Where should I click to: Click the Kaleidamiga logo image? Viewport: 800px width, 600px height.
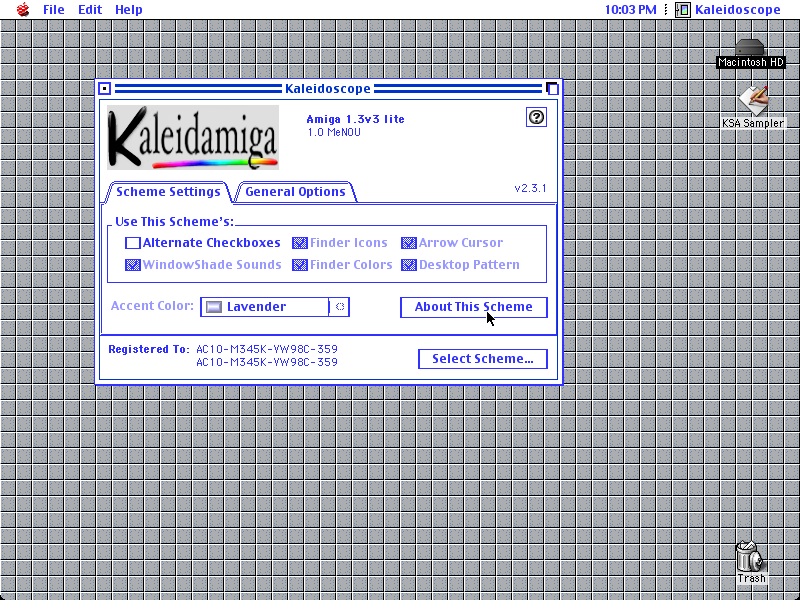point(193,137)
